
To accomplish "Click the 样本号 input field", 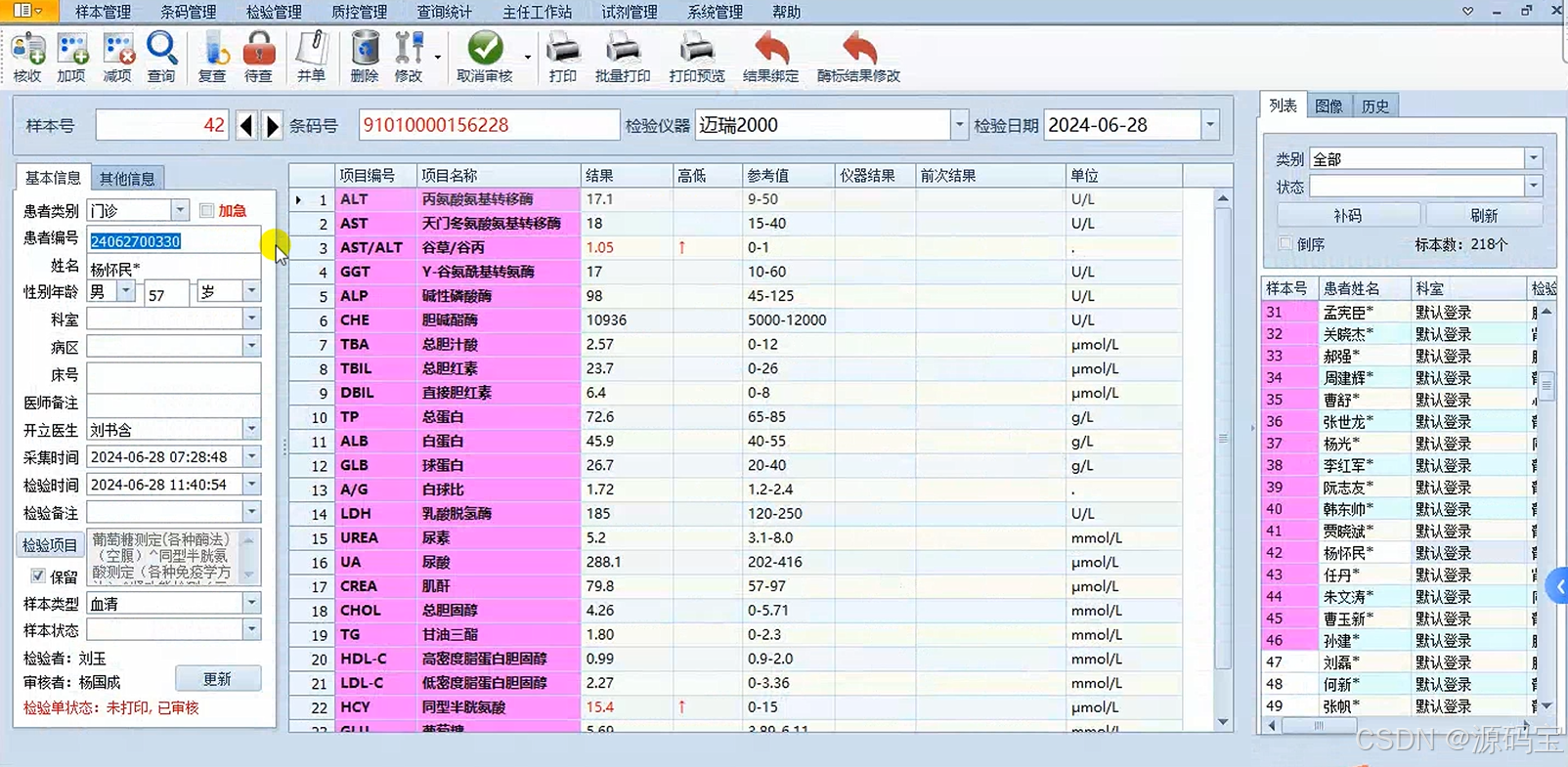I will 161,125.
